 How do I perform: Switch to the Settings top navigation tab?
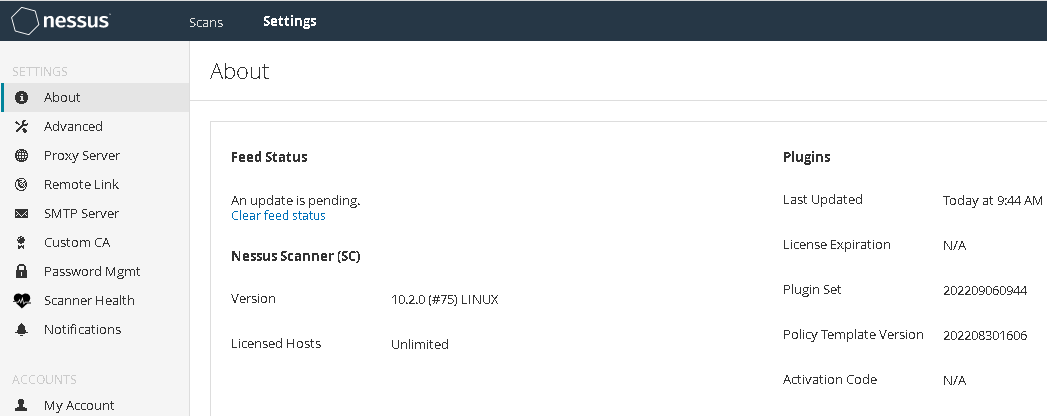pos(290,21)
